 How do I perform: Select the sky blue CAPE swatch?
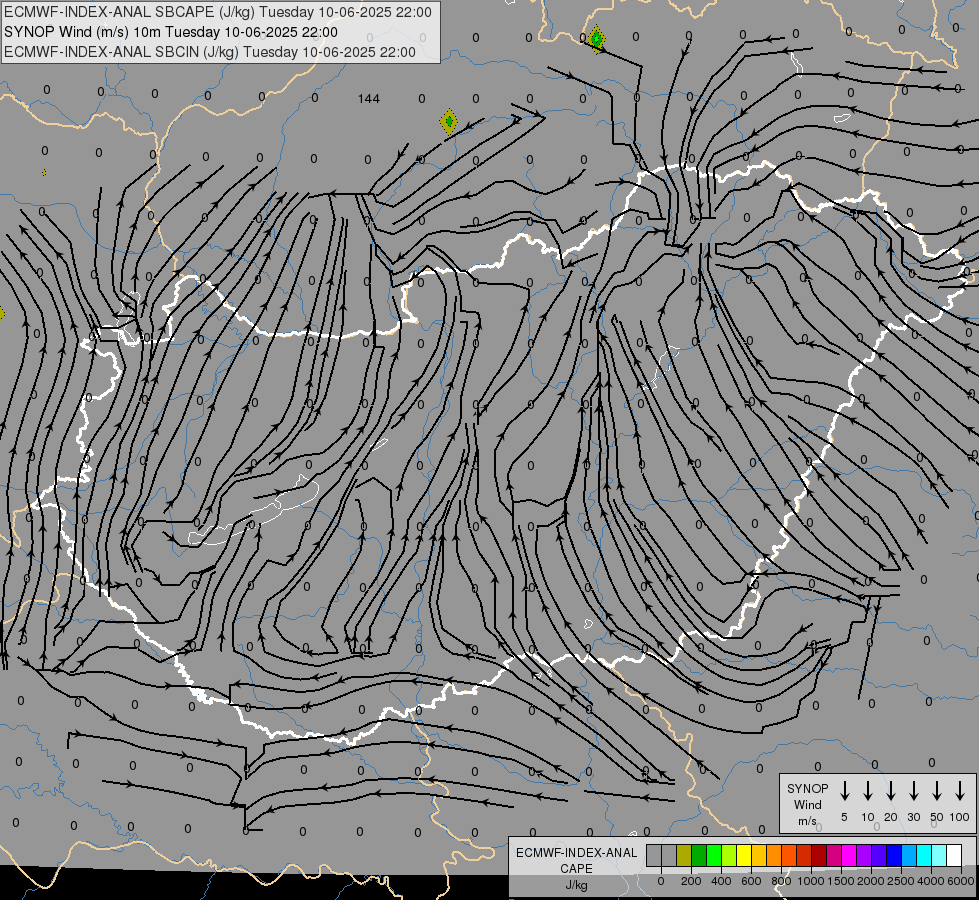pos(909,855)
